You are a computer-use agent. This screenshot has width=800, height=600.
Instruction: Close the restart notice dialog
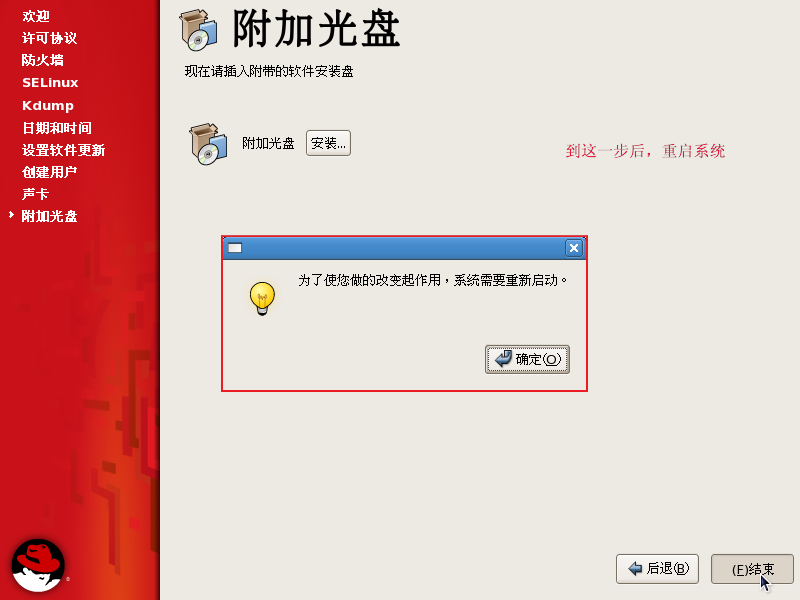click(573, 248)
